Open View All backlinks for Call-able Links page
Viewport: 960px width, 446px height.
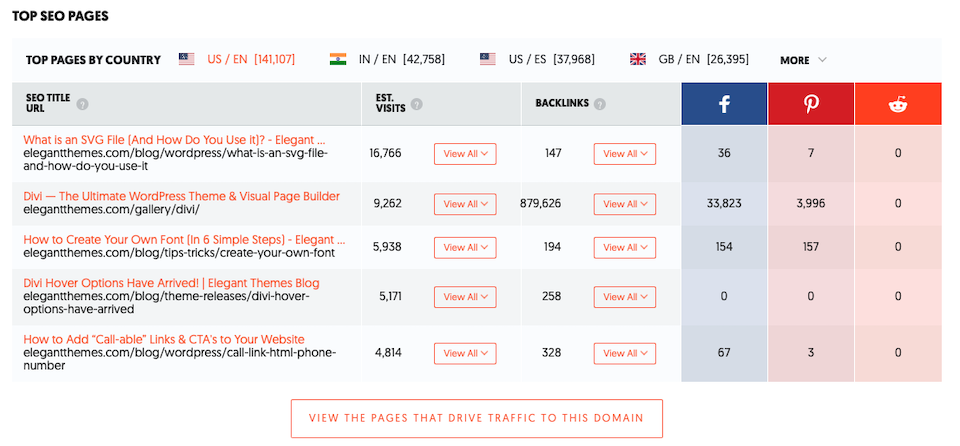click(x=625, y=353)
